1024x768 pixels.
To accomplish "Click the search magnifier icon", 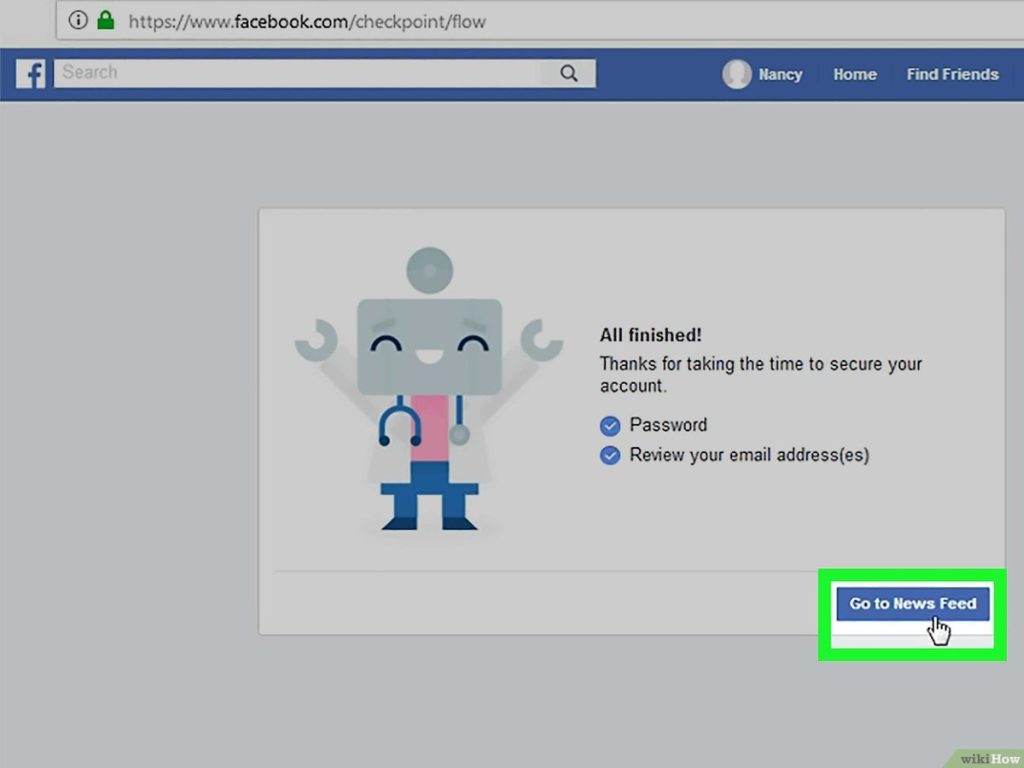I will click(x=569, y=73).
